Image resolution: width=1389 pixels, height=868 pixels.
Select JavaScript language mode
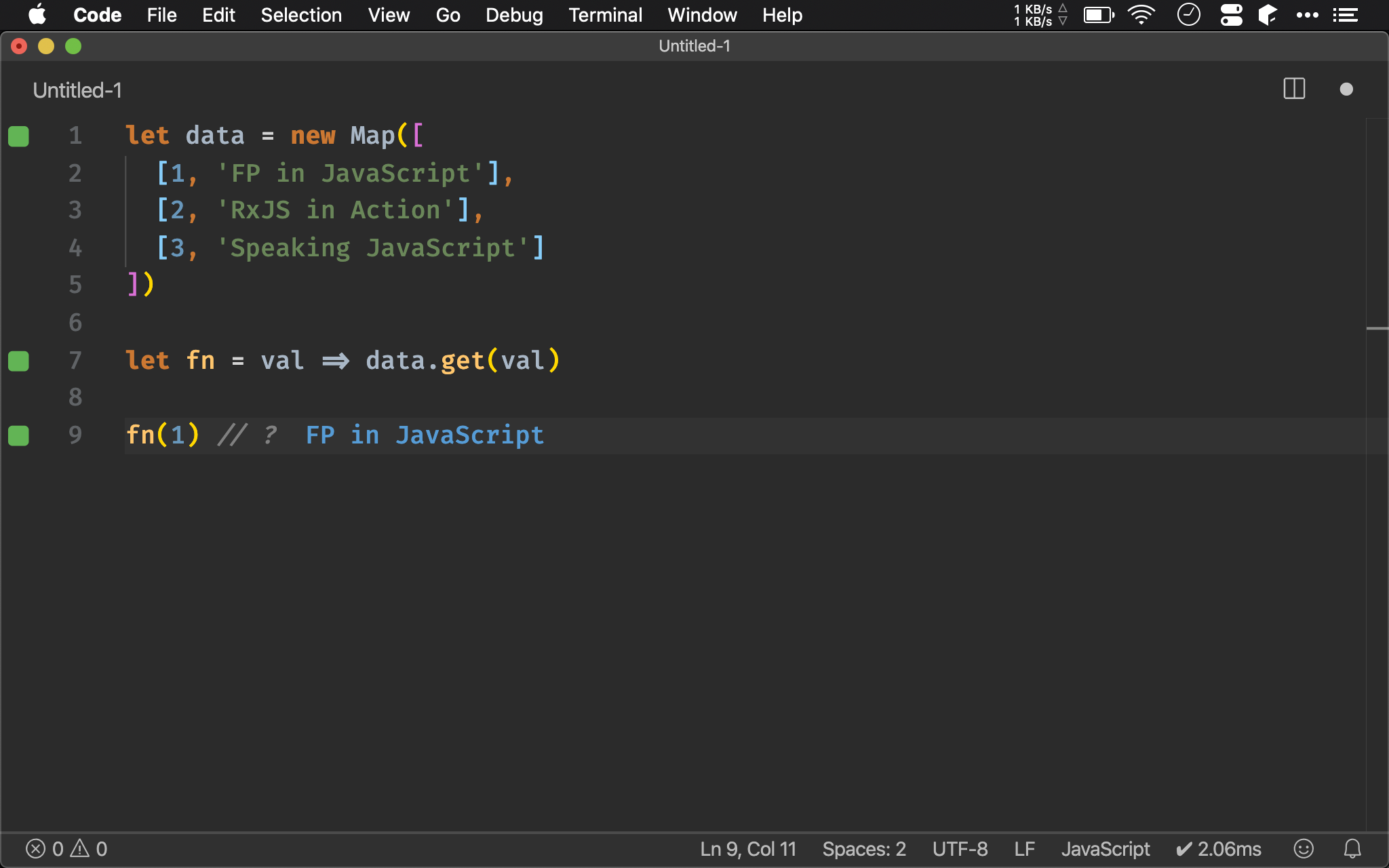pyautogui.click(x=1106, y=849)
